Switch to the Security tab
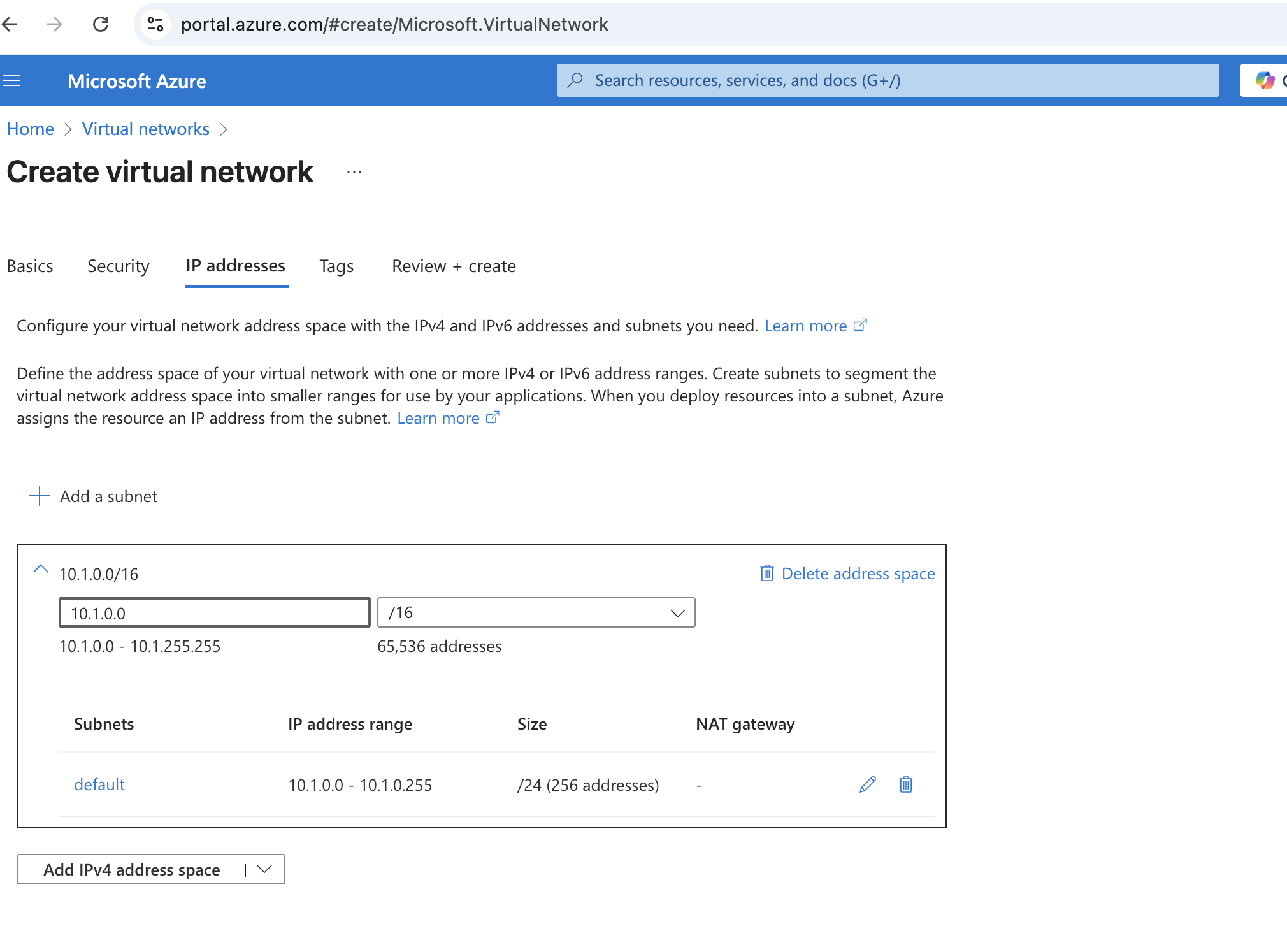 (x=119, y=266)
